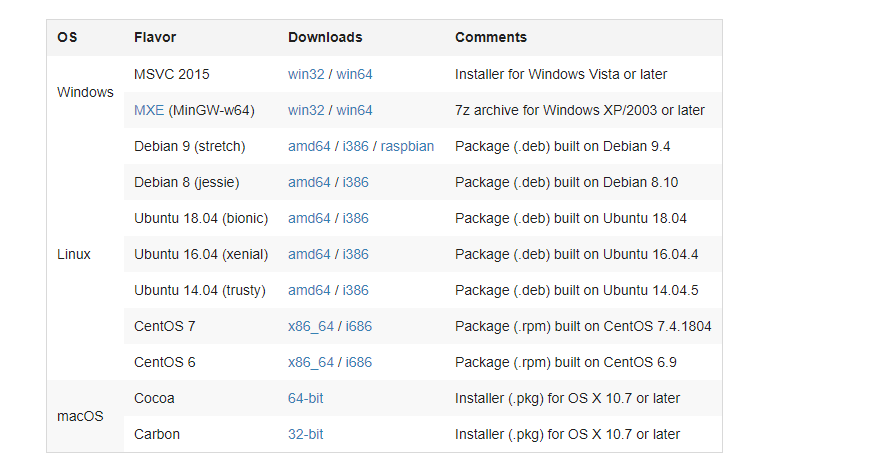Download the macOS Cocoa 64-bit installer
Viewport: 884px width, 474px height.
(x=305, y=398)
